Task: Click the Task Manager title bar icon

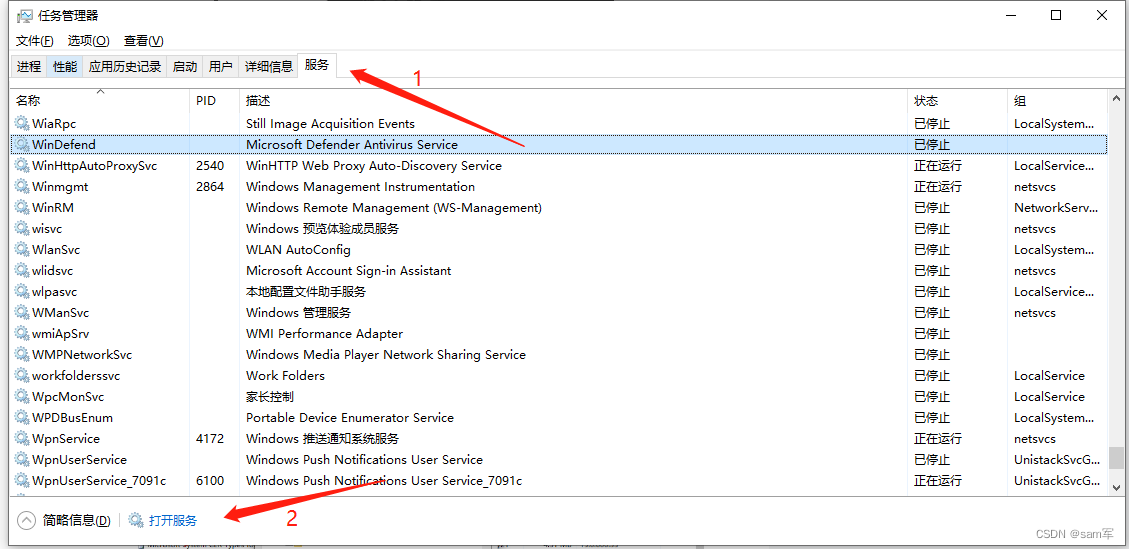Action: [x=24, y=16]
